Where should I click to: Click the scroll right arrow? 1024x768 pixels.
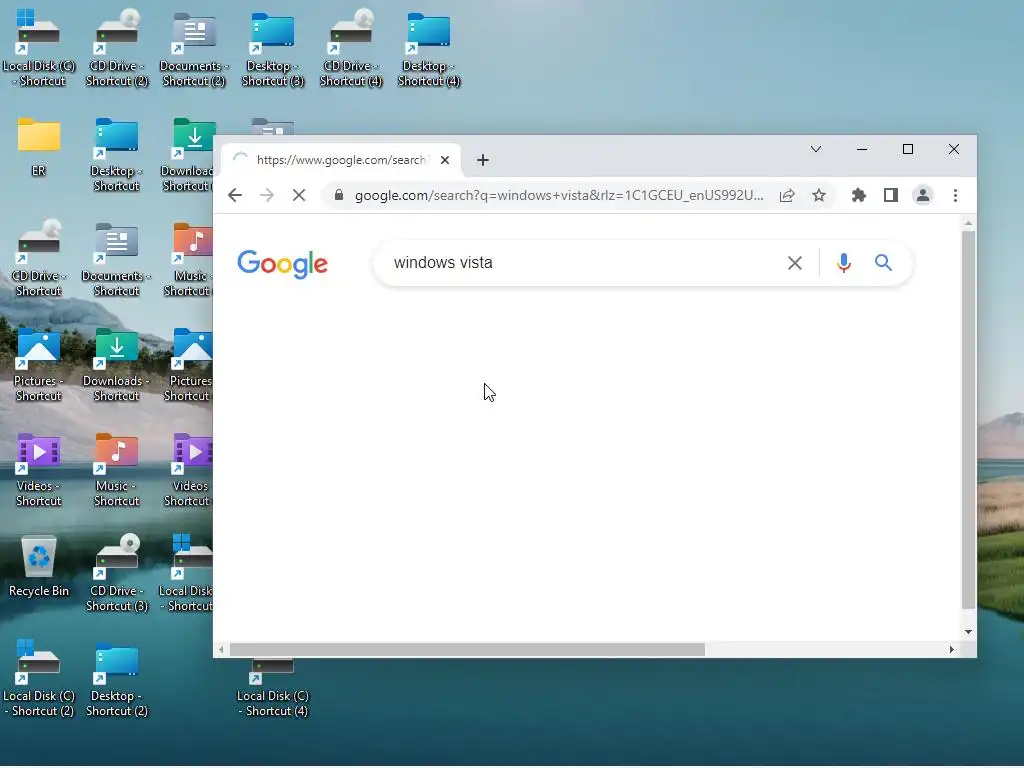point(952,649)
